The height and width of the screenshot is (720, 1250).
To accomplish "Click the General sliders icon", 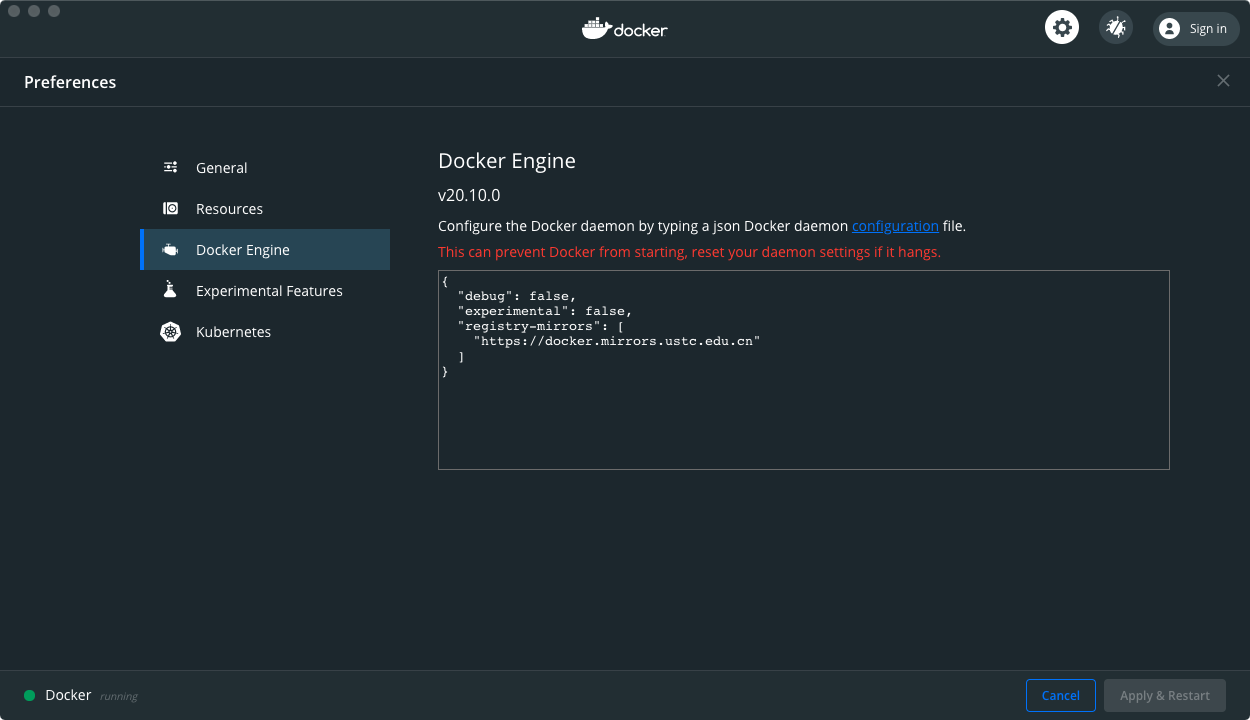I will [x=171, y=167].
